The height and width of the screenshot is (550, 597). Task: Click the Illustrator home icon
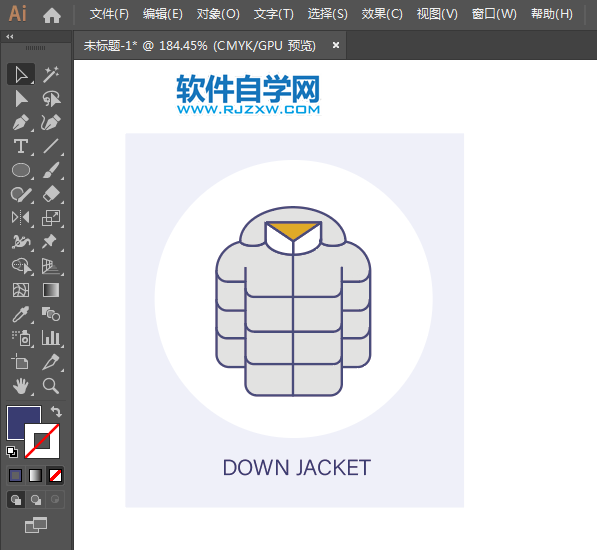pyautogui.click(x=52, y=16)
